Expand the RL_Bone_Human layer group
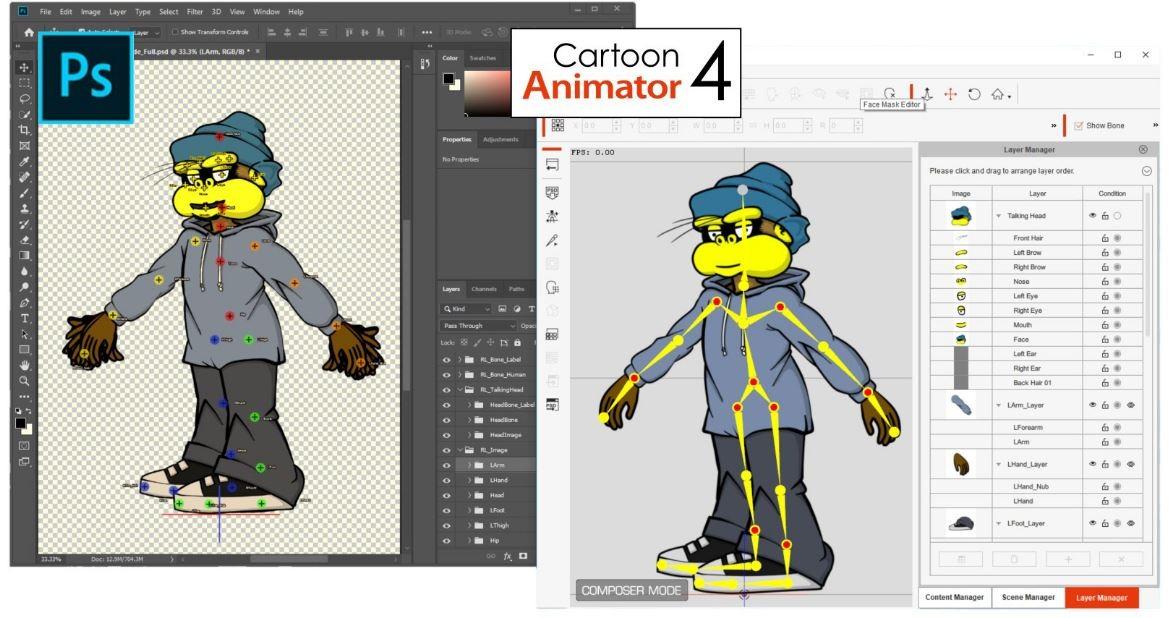 [460, 375]
